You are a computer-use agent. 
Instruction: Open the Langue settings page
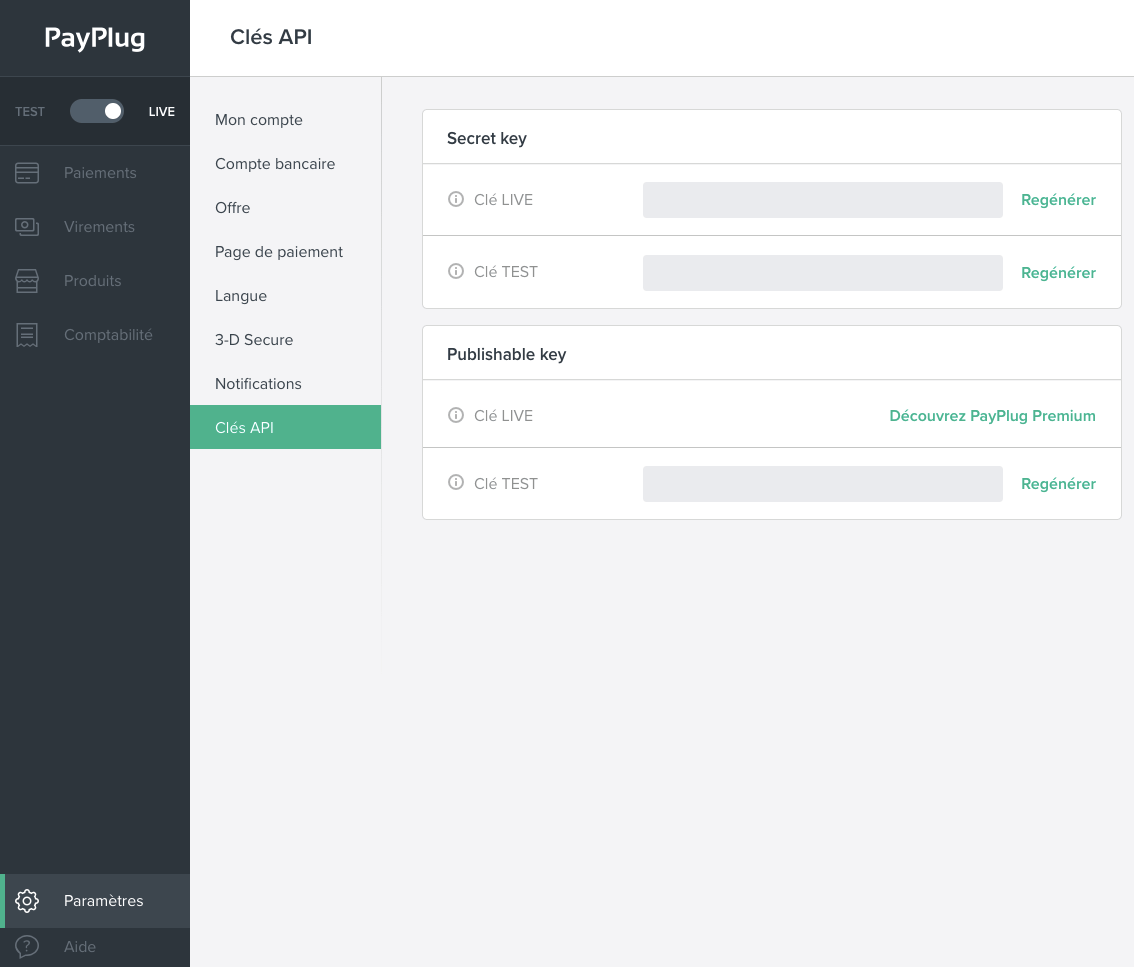pyautogui.click(x=241, y=295)
